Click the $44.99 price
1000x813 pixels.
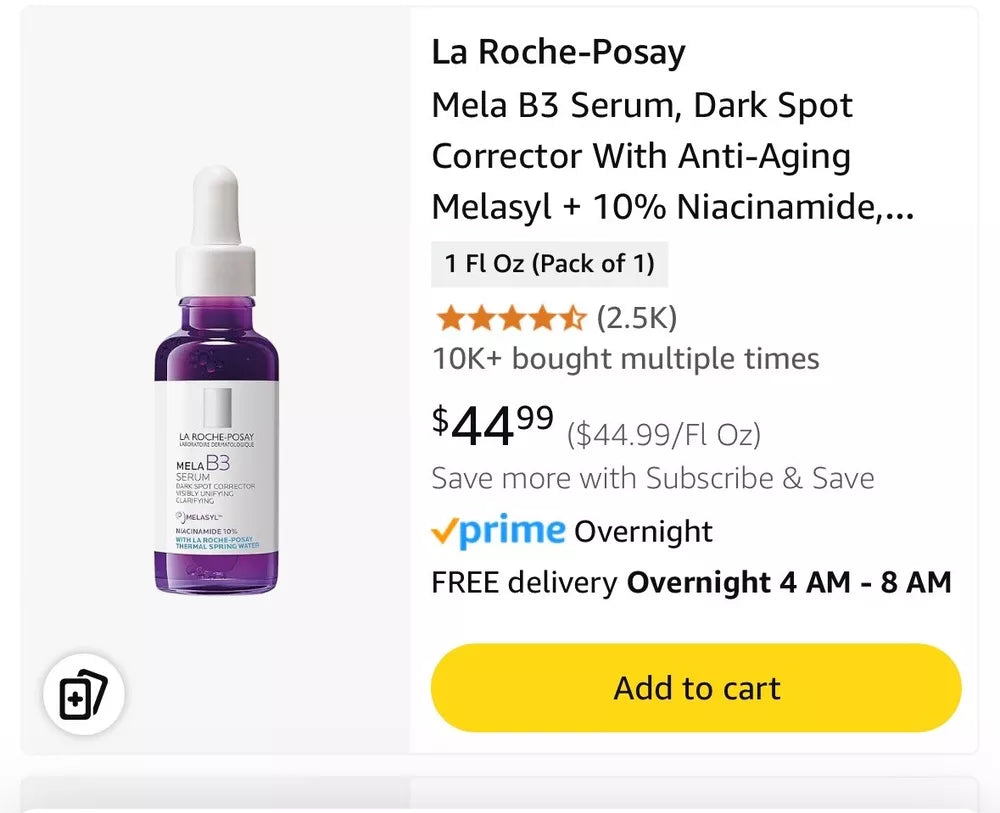click(x=493, y=426)
